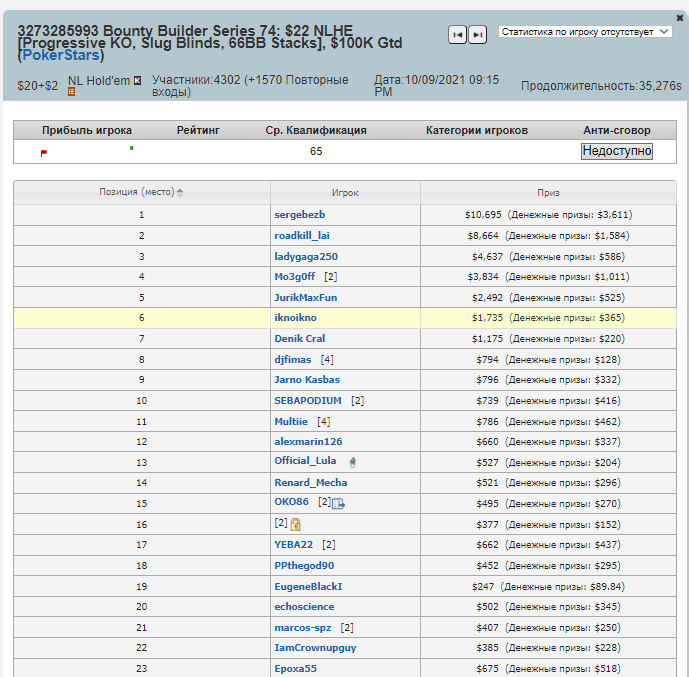
Task: Click the Игрок column header
Action: pyautogui.click(x=345, y=193)
